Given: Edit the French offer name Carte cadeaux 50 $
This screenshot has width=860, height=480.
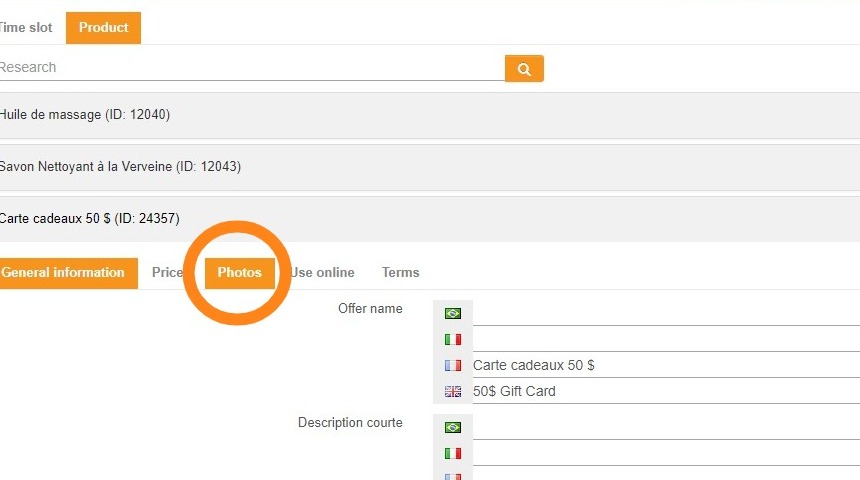Looking at the screenshot, I should 666,365.
